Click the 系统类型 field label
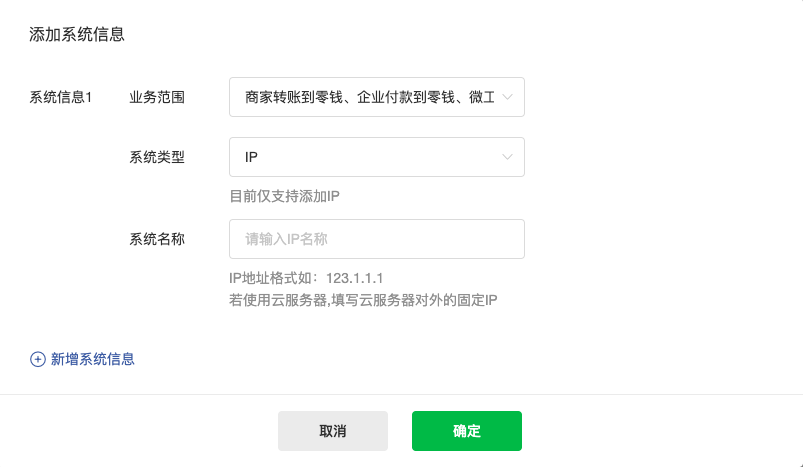803x467 pixels. (x=157, y=157)
